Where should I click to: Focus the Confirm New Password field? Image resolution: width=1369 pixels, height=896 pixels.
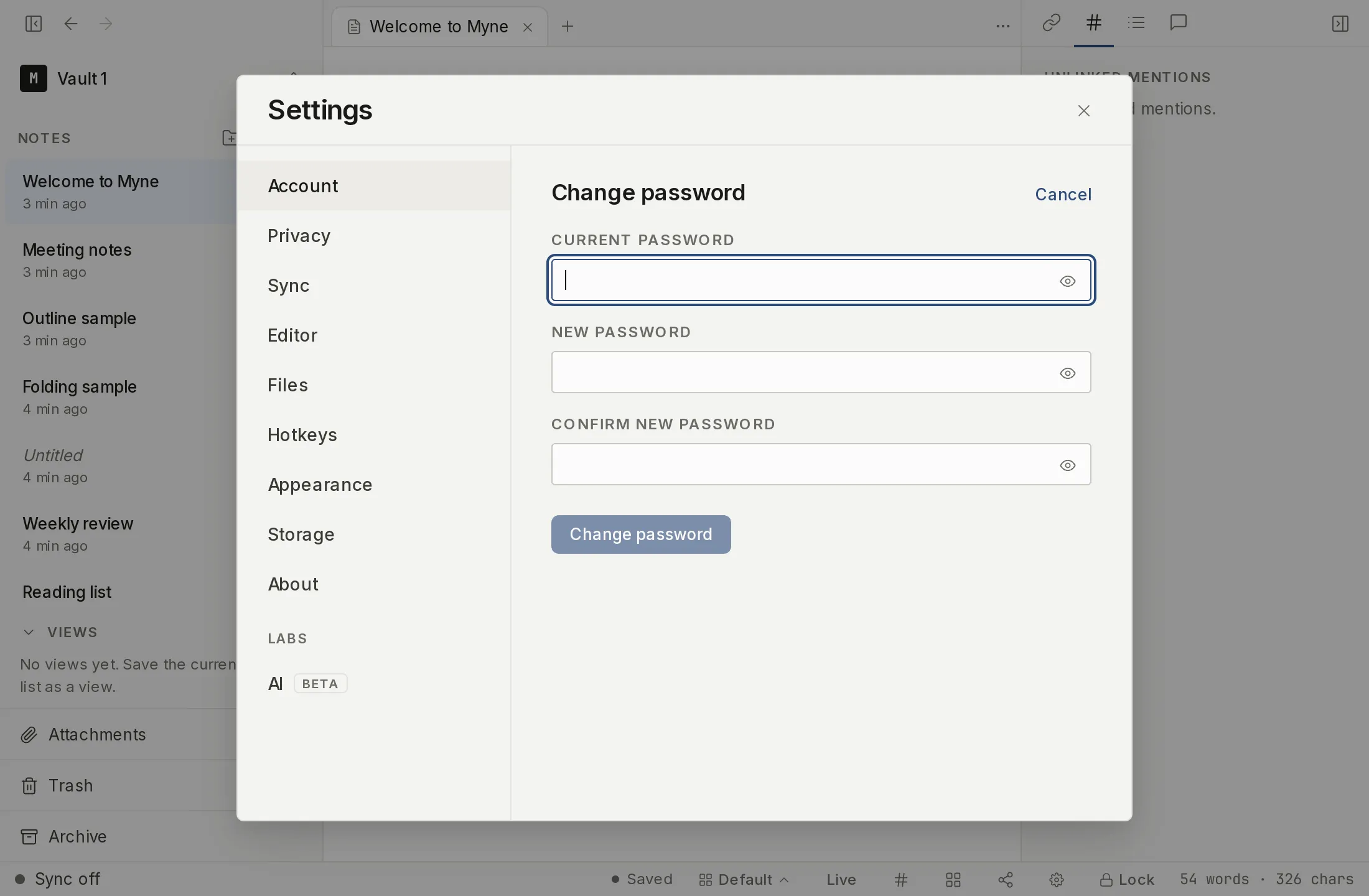click(821, 464)
